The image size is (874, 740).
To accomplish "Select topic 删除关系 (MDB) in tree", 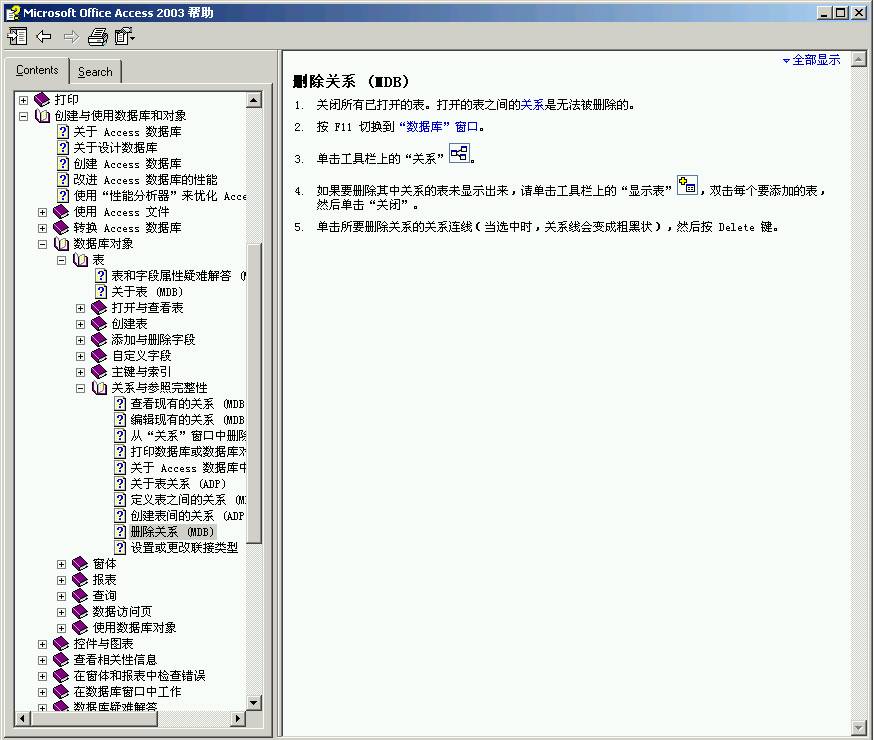I will pyautogui.click(x=172, y=532).
